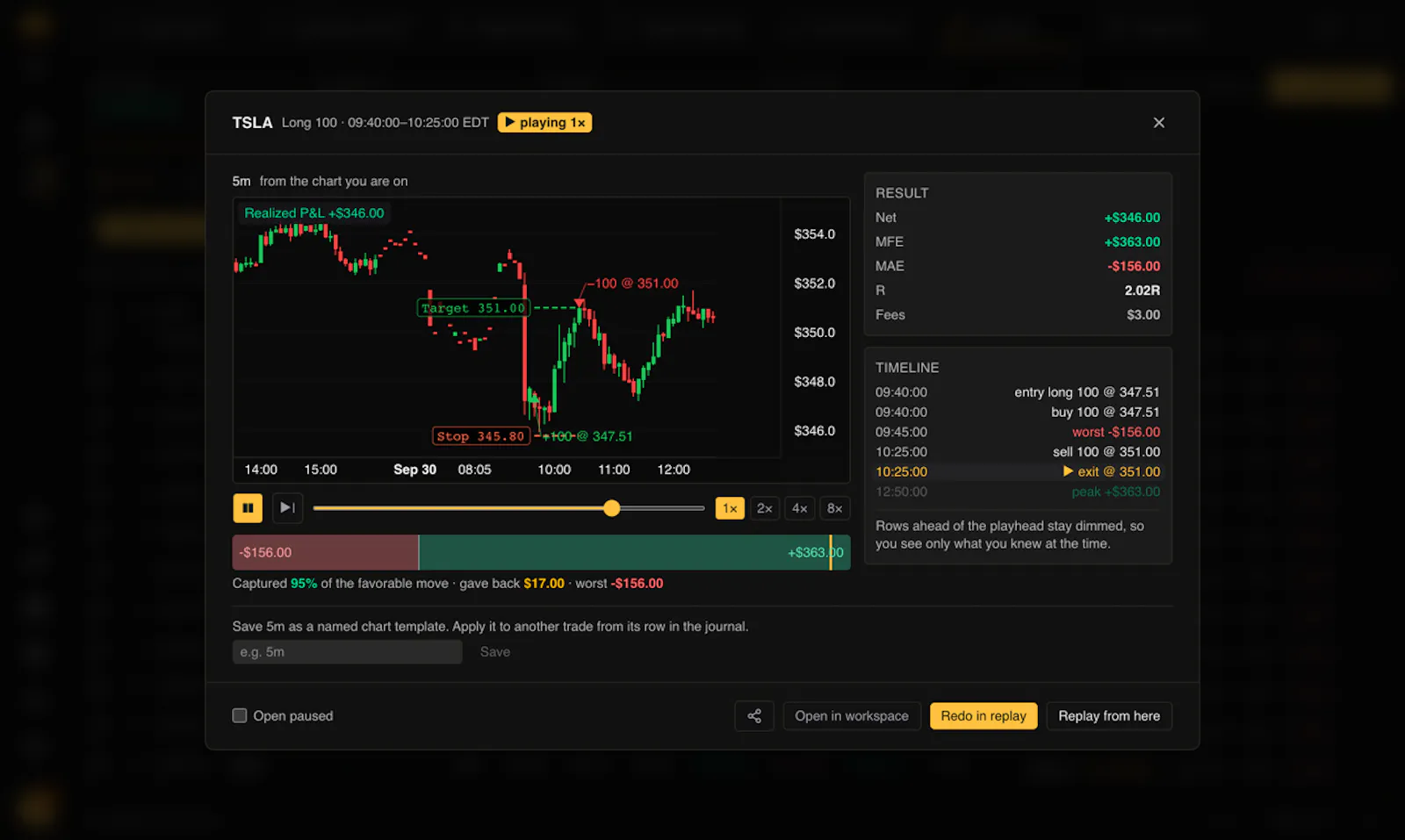Click the Sep 30 date axis label
The image size is (1405, 840).
414,470
